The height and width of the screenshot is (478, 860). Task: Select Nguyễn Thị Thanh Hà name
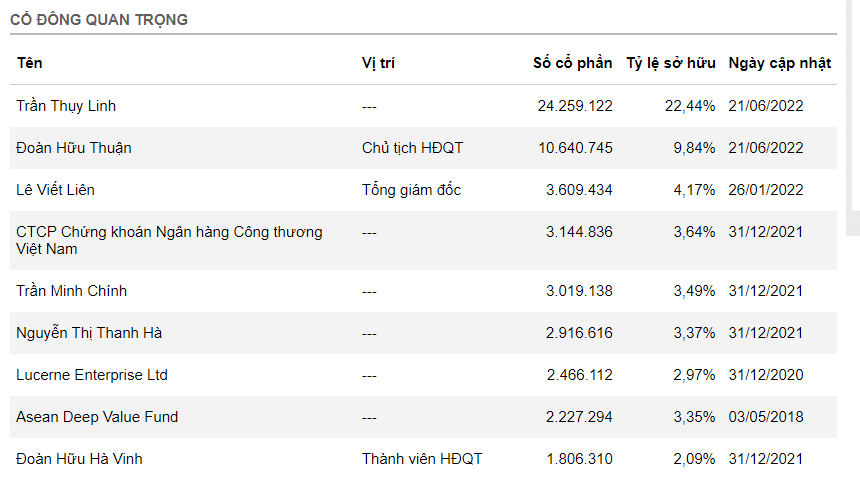pyautogui.click(x=89, y=333)
